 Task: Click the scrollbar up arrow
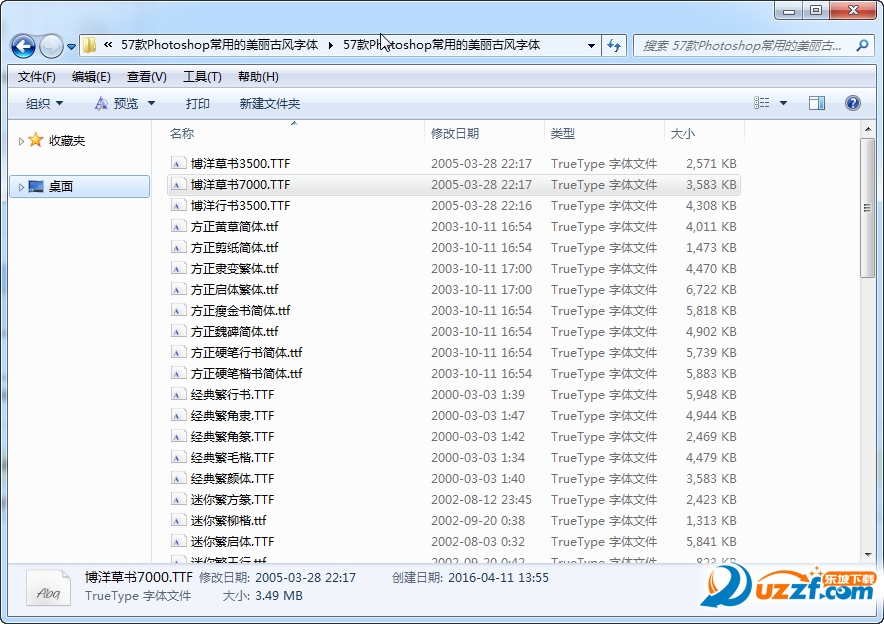pos(868,130)
